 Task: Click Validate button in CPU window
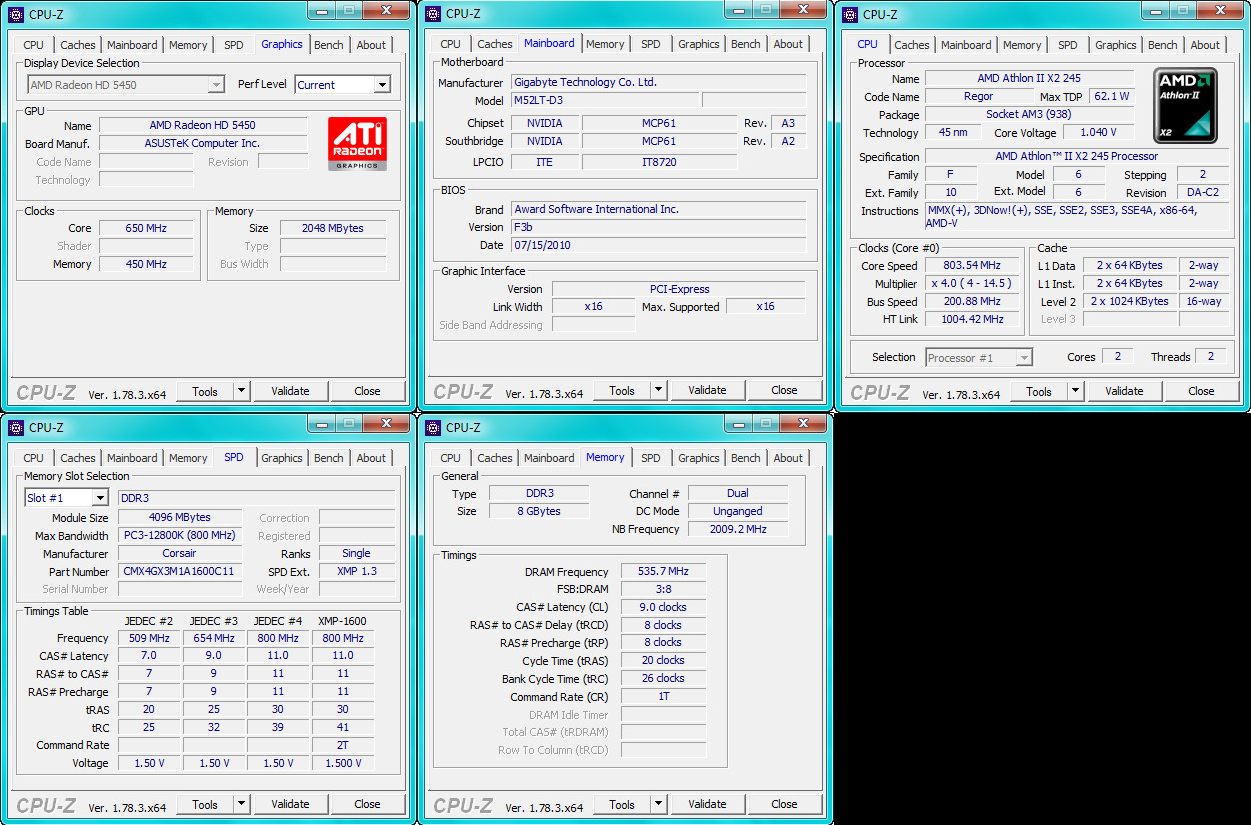tap(1124, 391)
